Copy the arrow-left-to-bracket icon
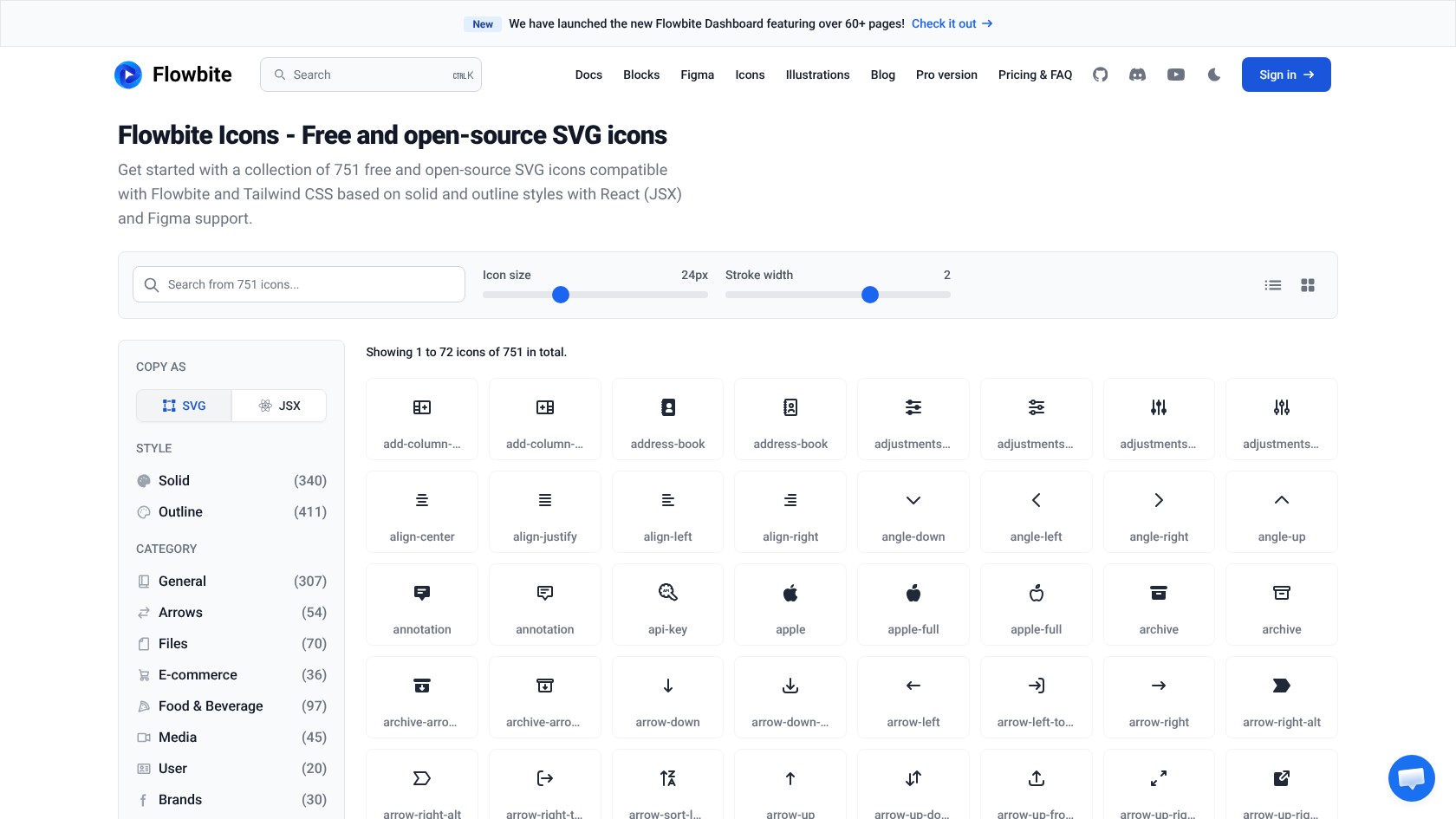Screen dimensions: 1456x819 1036,697
